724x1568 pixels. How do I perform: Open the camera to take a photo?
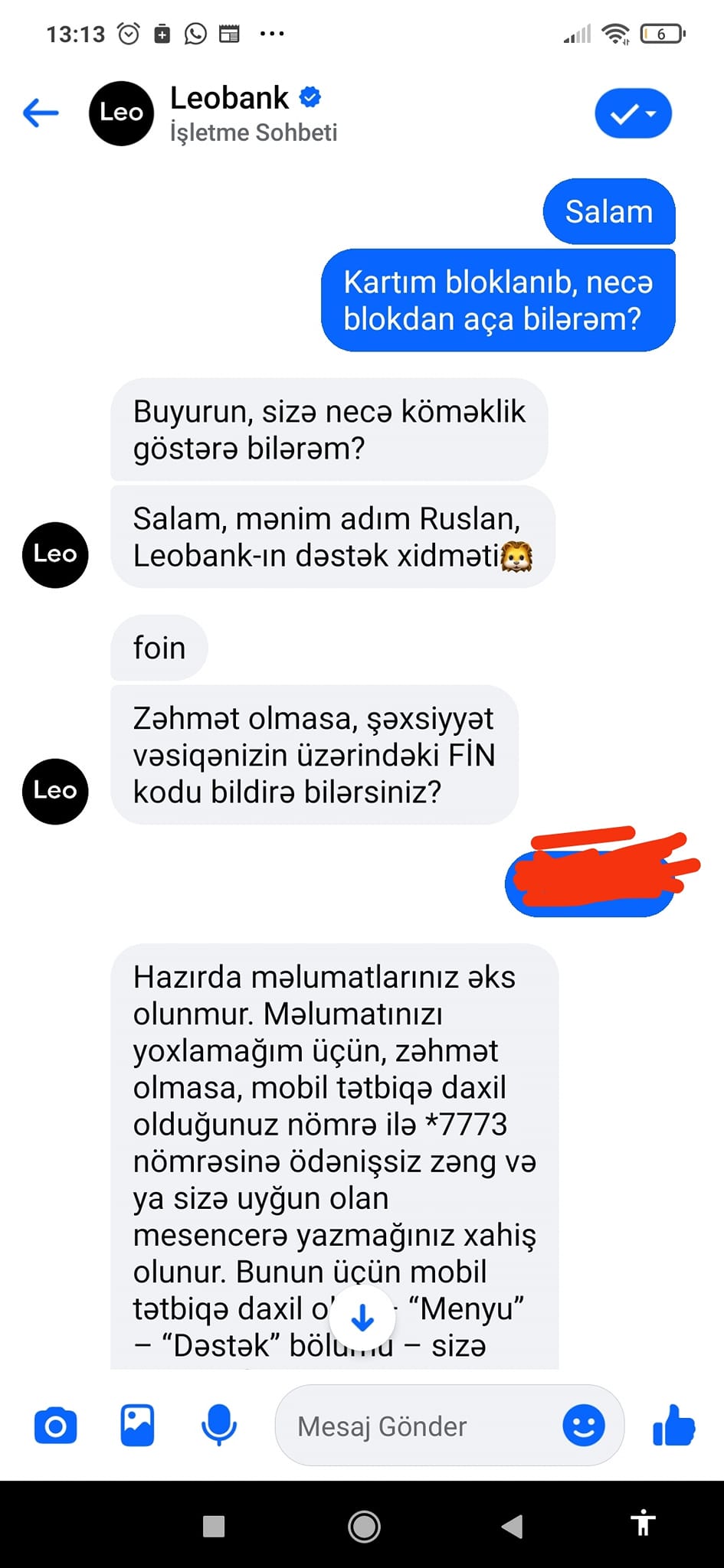tap(55, 1426)
